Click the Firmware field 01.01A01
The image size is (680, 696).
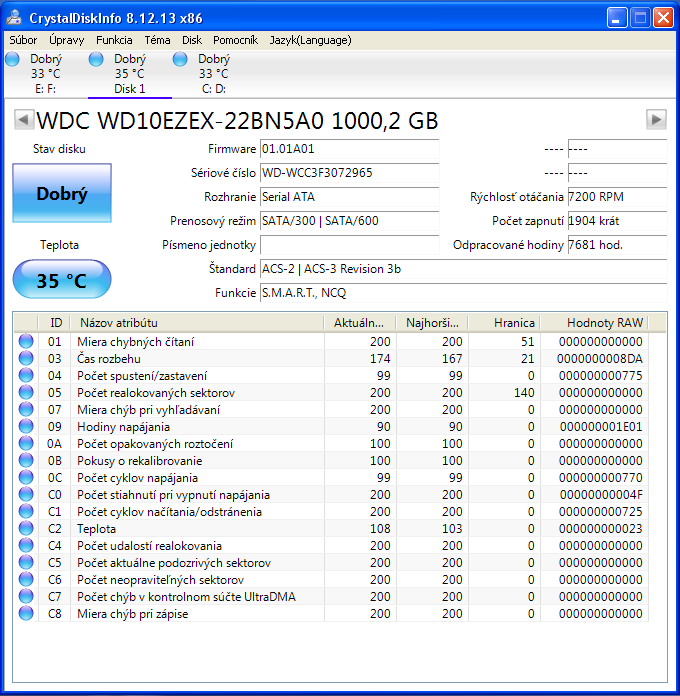(x=349, y=149)
